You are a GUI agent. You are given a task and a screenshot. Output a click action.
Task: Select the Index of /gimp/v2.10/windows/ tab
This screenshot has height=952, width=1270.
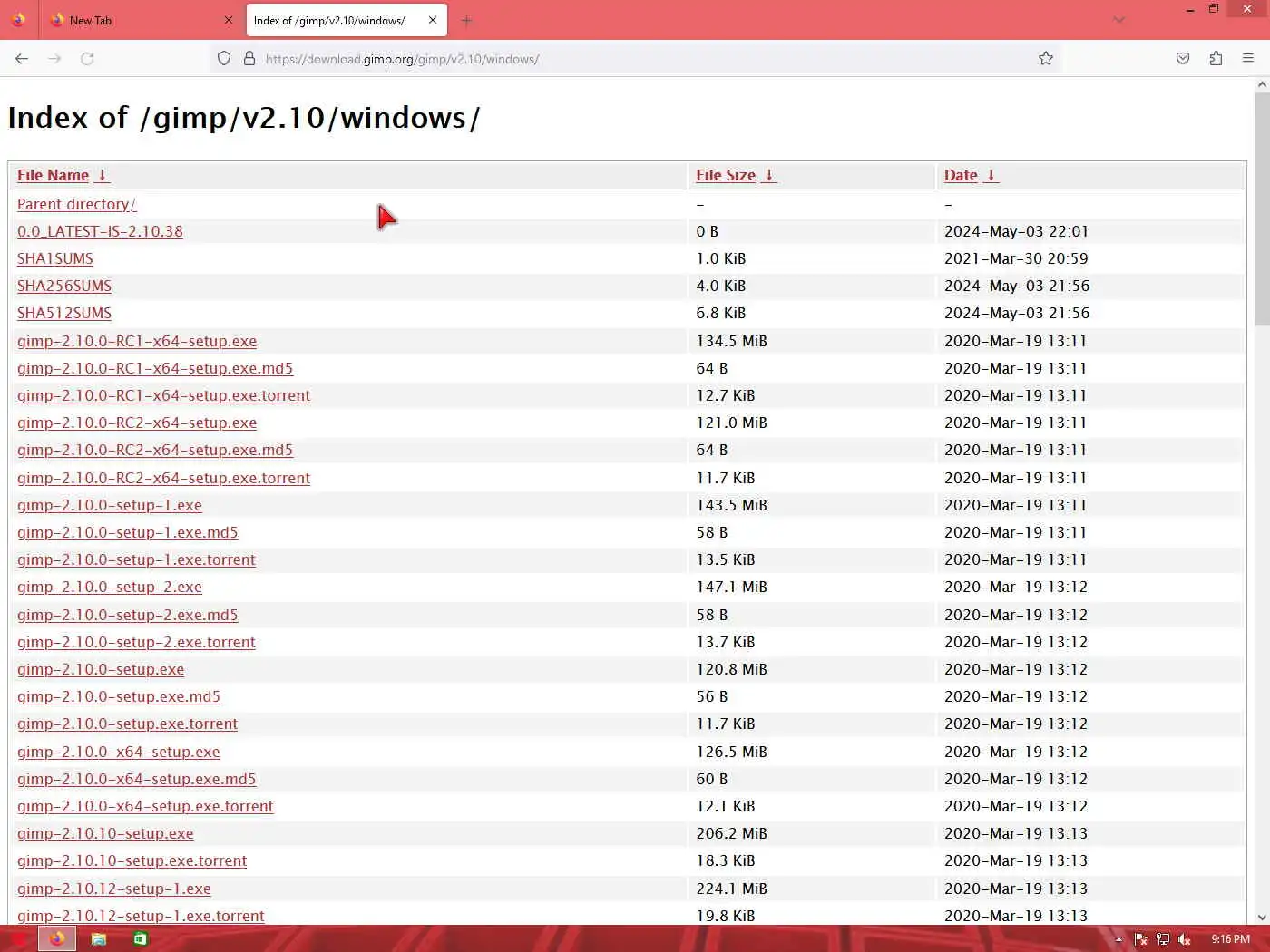(x=347, y=20)
